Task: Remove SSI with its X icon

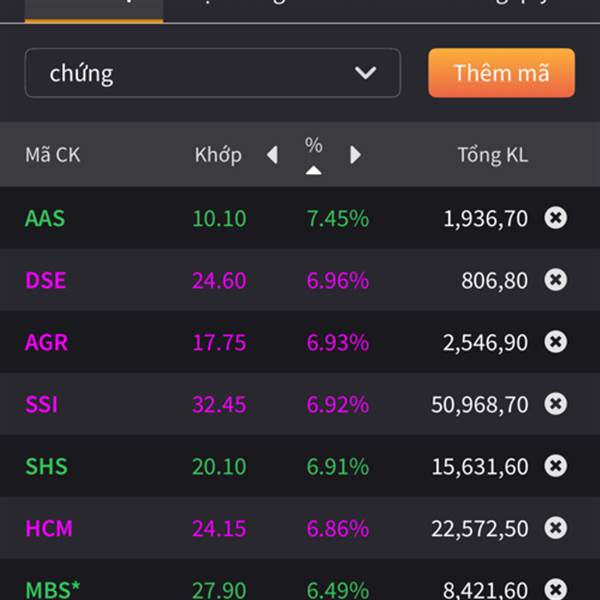Action: [555, 404]
